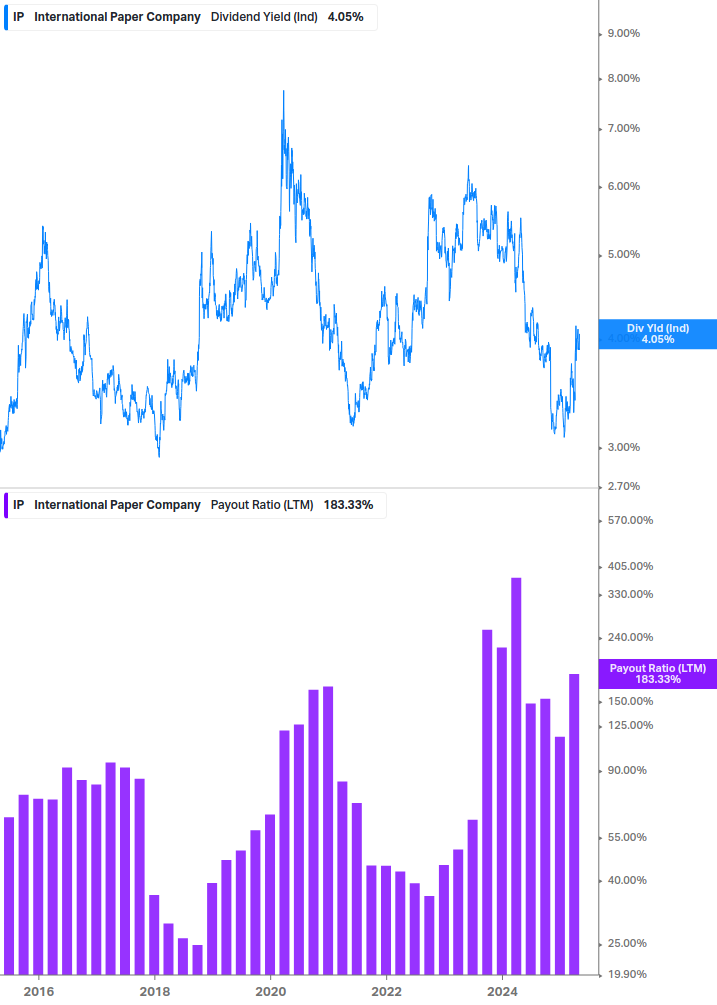Click the 405.00% payout axis label
This screenshot has height=1005, width=717.
(630, 567)
